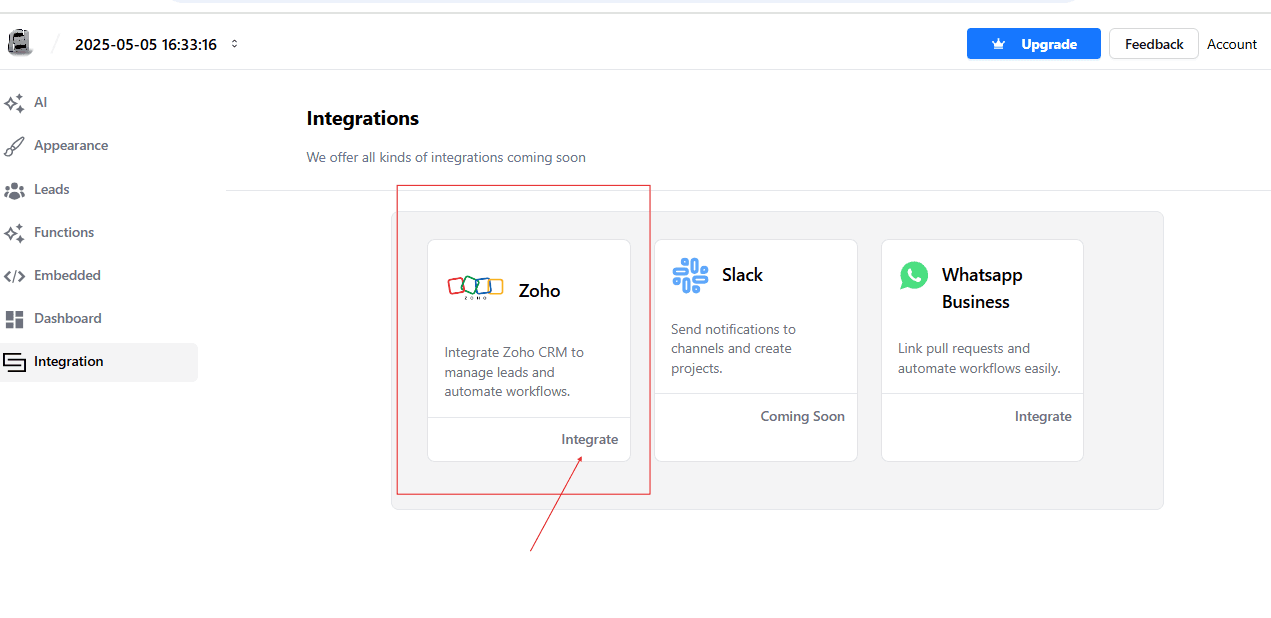Viewport: 1271px width, 618px height.
Task: Click the Appearance paintbrush icon
Action: point(14,146)
